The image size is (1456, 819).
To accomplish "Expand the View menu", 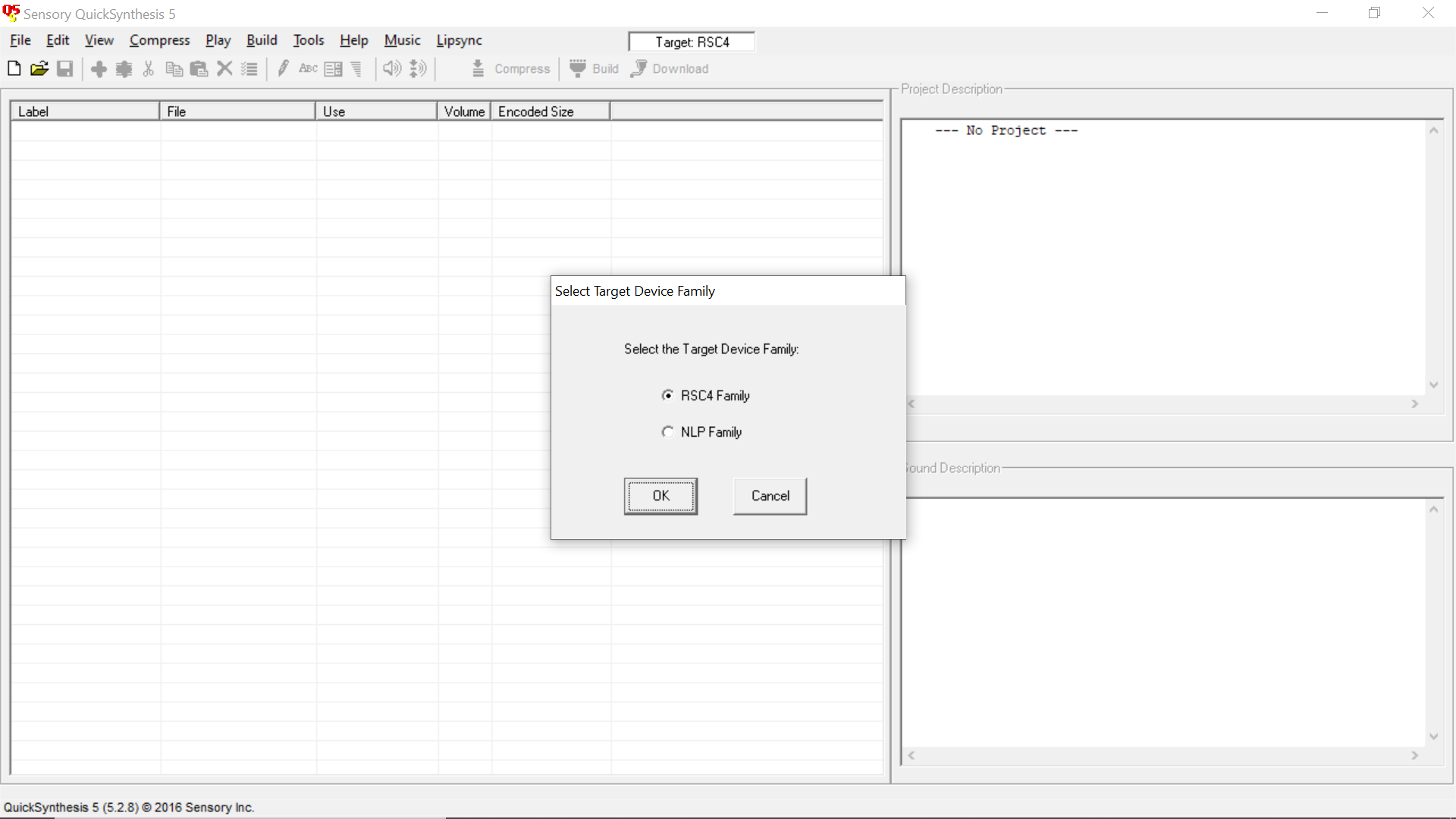I will [x=99, y=40].
